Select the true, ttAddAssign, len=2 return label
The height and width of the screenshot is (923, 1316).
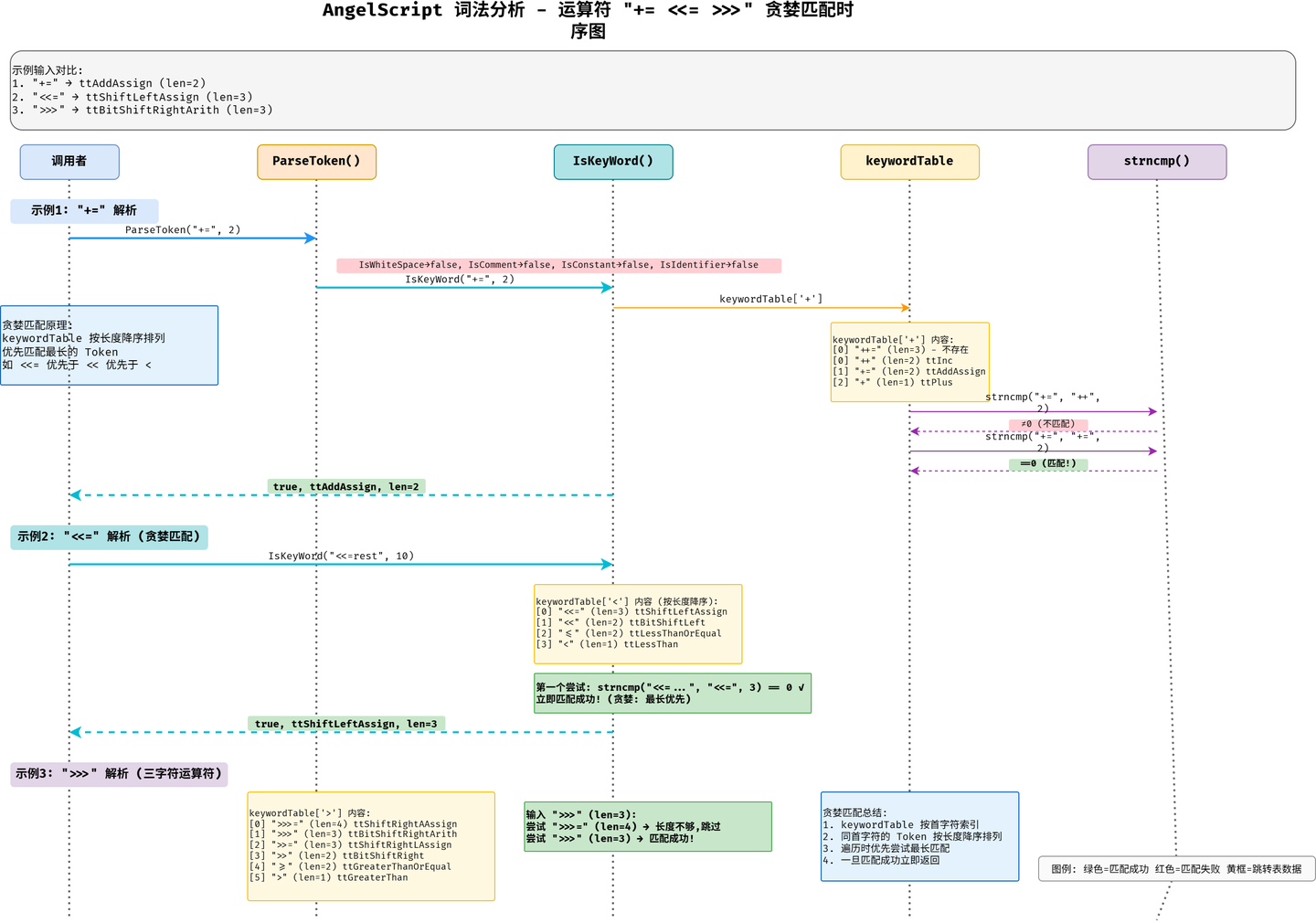(346, 487)
